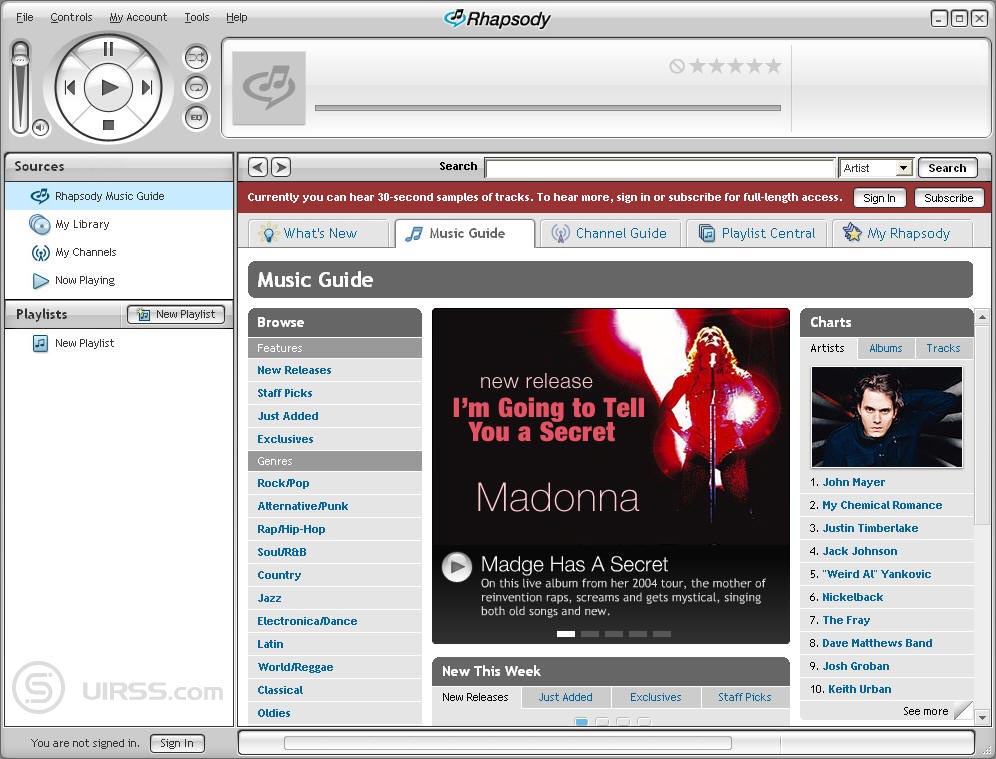This screenshot has width=996, height=759.
Task: Open the File menu
Action: (25, 17)
